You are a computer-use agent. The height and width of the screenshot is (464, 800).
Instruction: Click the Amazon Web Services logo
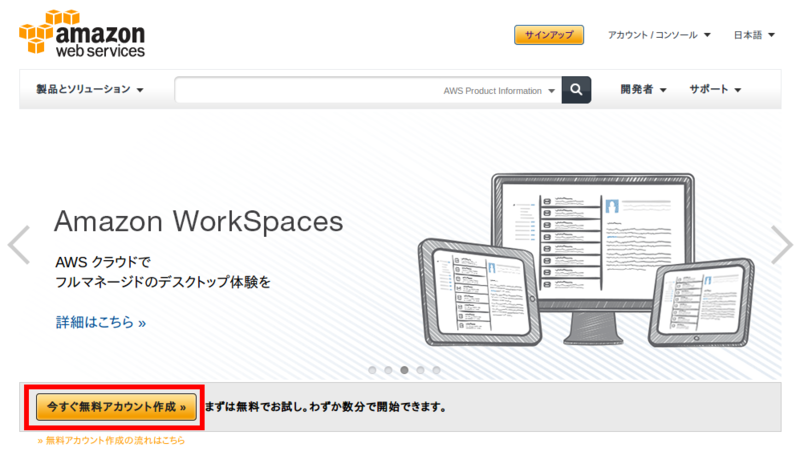click(x=82, y=33)
